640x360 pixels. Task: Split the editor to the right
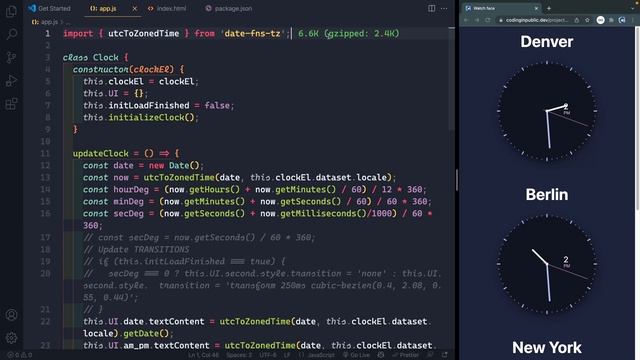point(431,8)
